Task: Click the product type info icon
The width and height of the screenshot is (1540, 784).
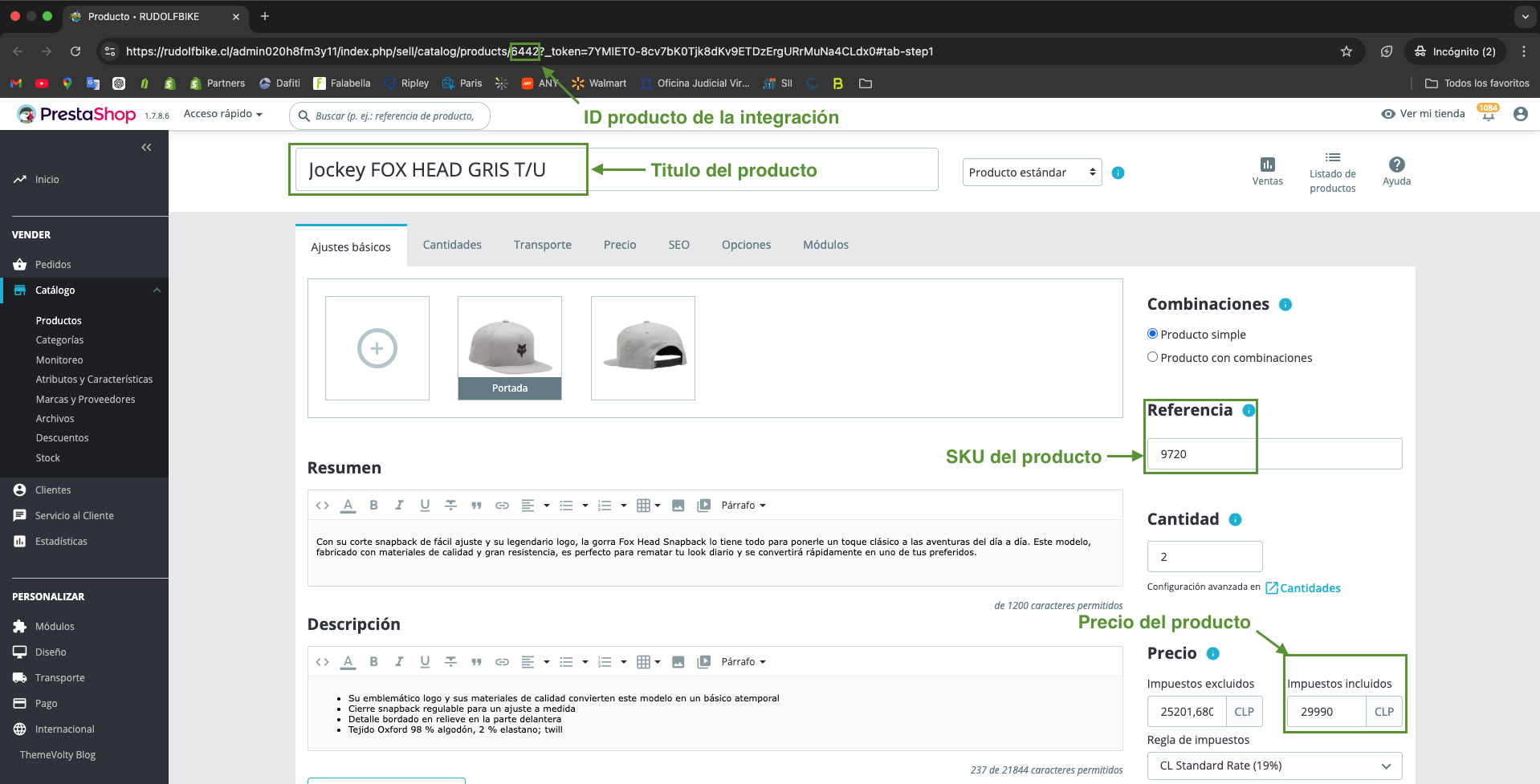Action: (x=1118, y=173)
